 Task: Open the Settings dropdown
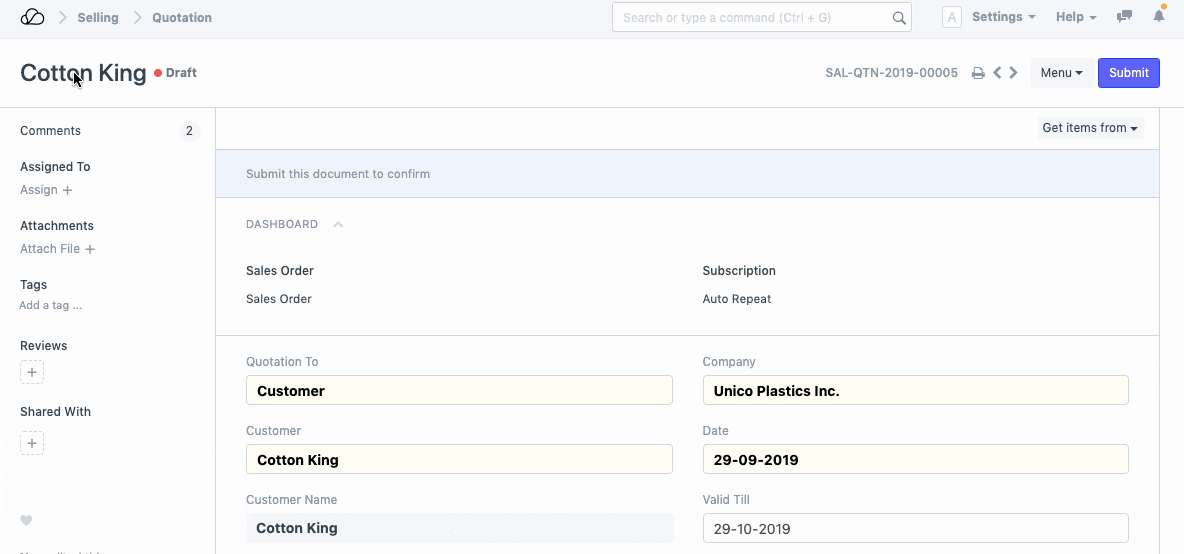tap(1003, 17)
